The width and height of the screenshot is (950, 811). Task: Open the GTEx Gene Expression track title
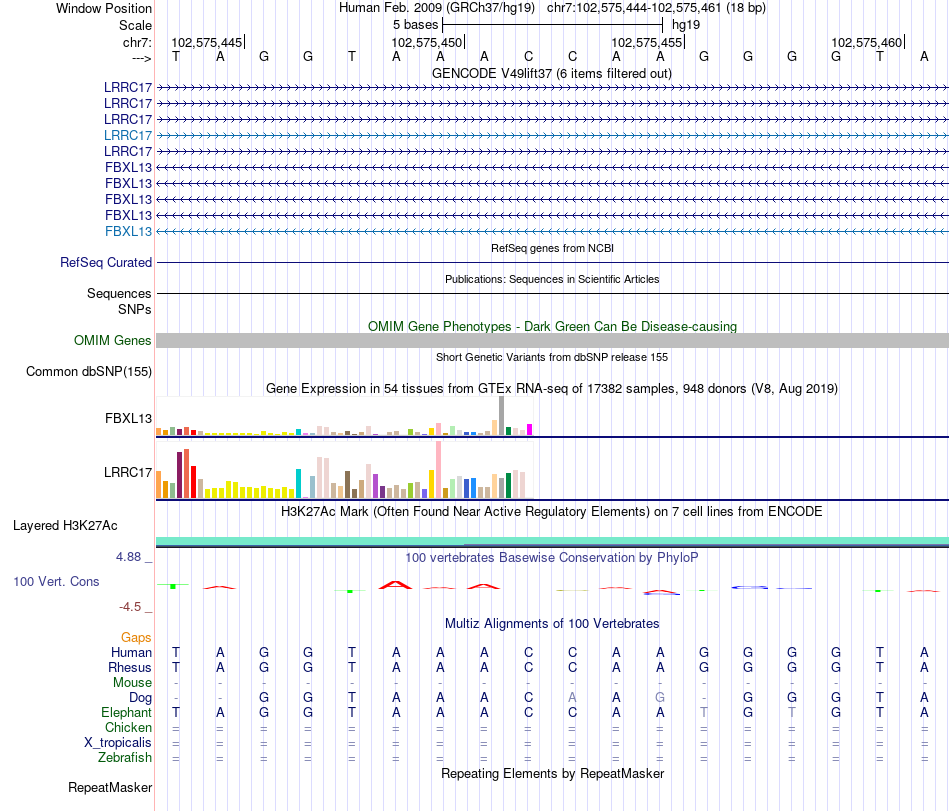552,389
